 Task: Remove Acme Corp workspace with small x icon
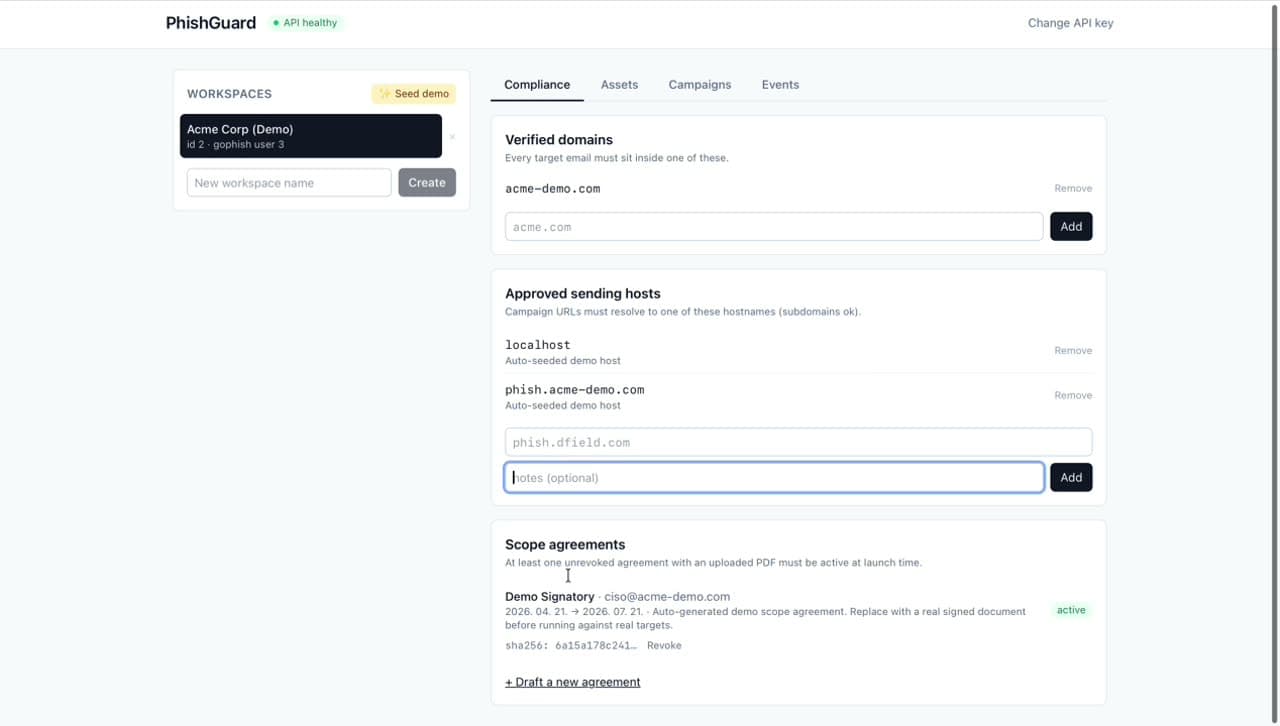click(x=452, y=137)
